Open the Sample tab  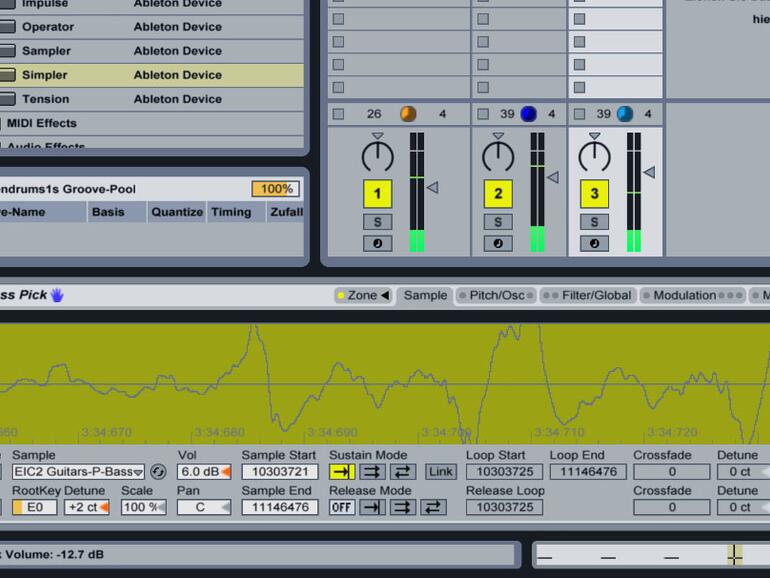tap(425, 295)
